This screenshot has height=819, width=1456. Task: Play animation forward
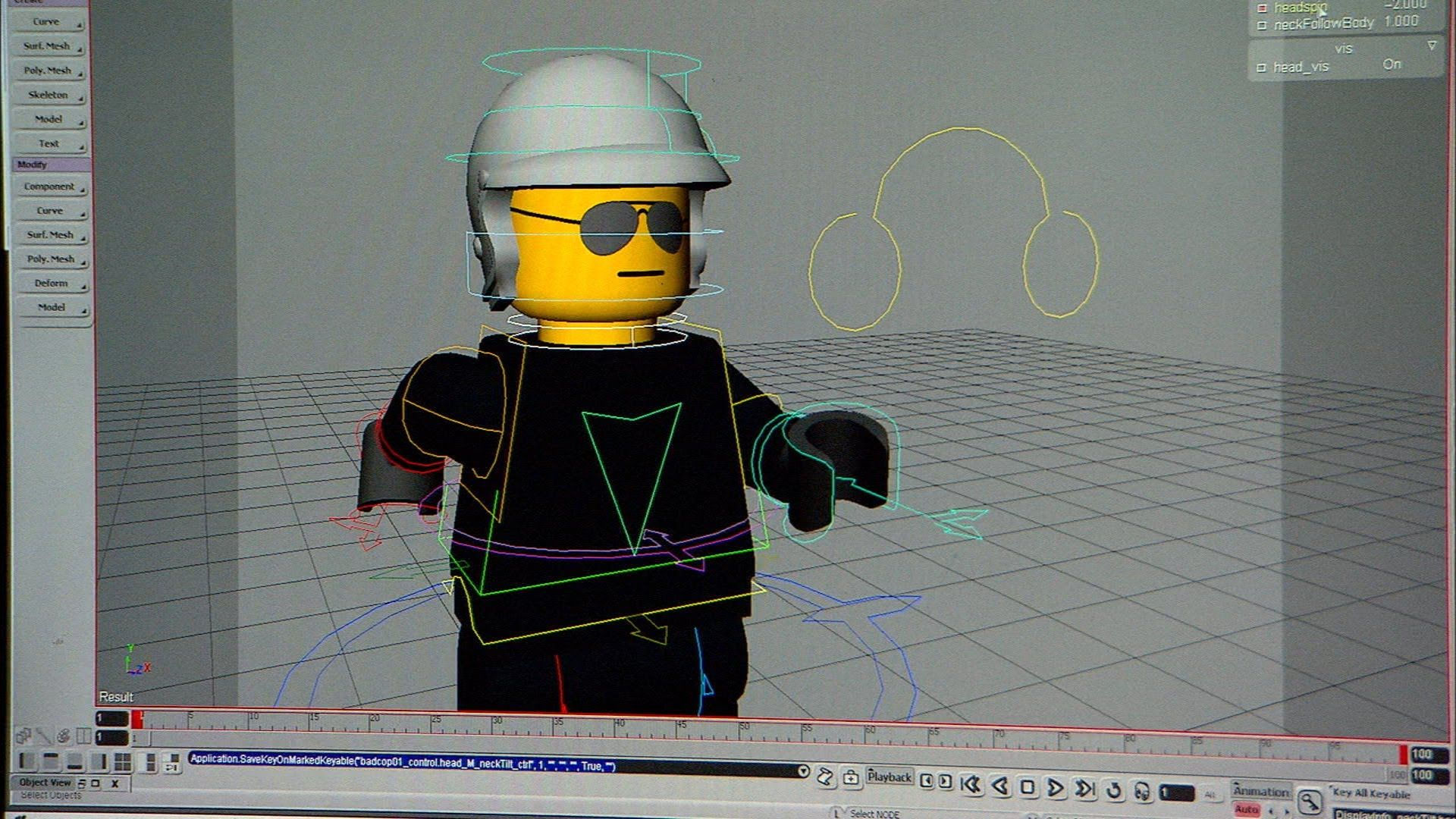coord(1055,789)
